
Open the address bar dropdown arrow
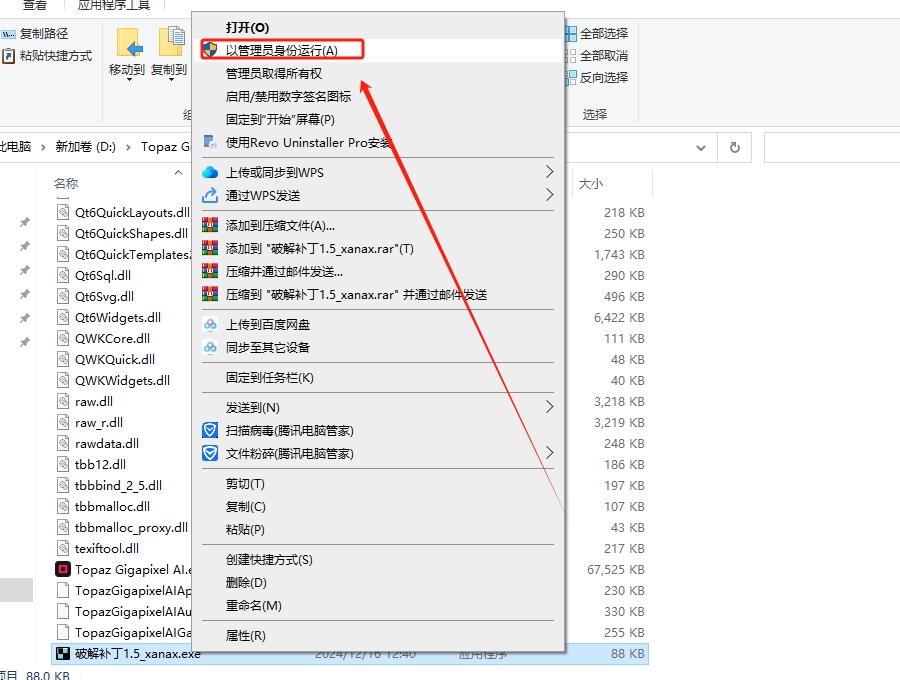(x=700, y=147)
